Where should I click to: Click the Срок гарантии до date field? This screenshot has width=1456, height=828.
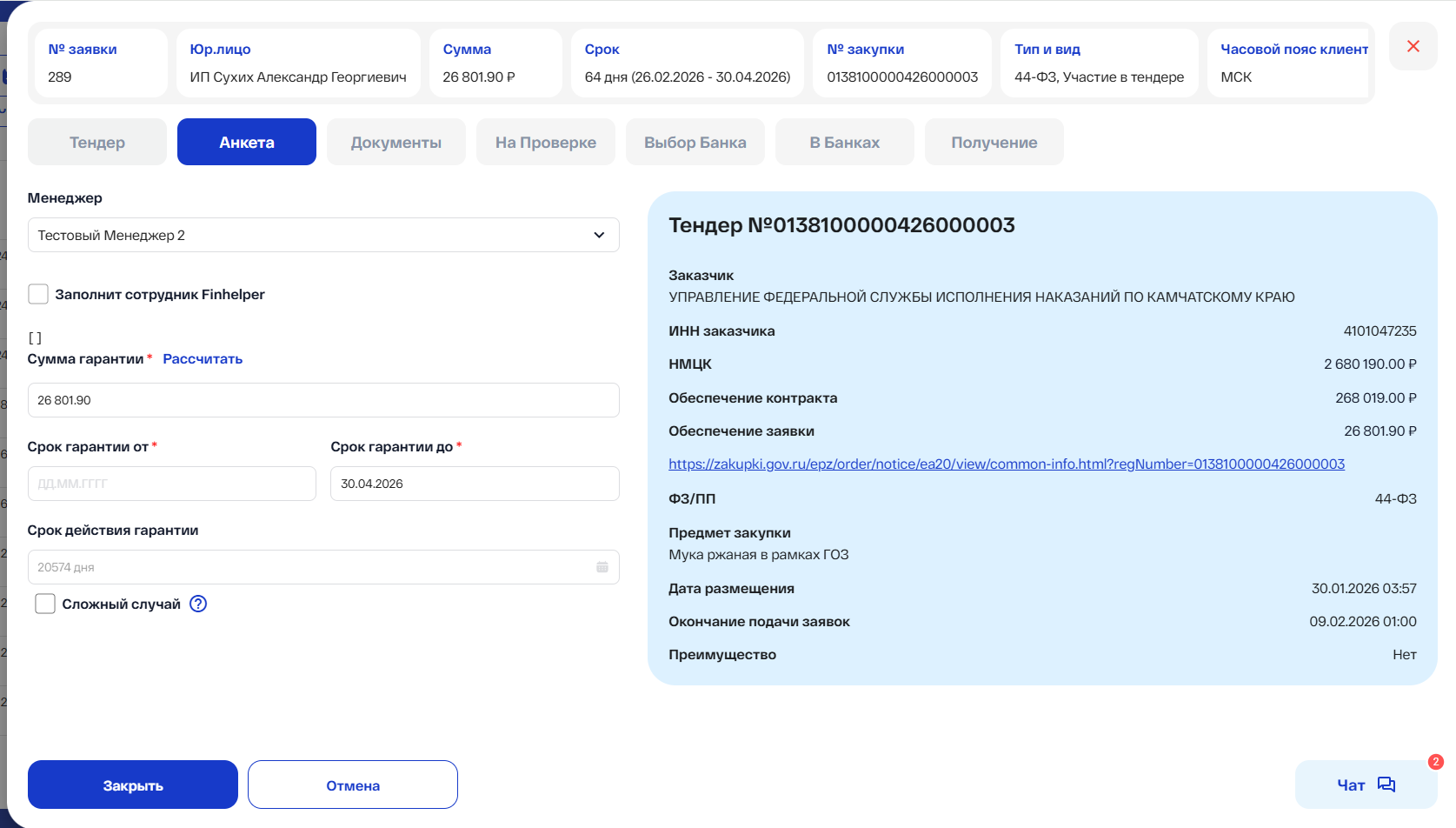(475, 484)
